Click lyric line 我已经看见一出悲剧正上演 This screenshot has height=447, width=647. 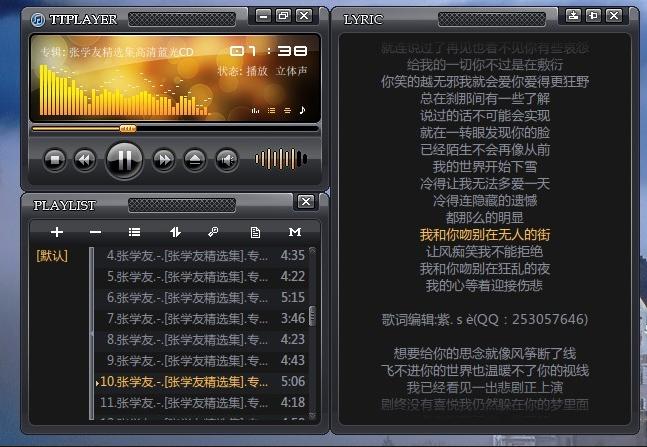(485, 387)
